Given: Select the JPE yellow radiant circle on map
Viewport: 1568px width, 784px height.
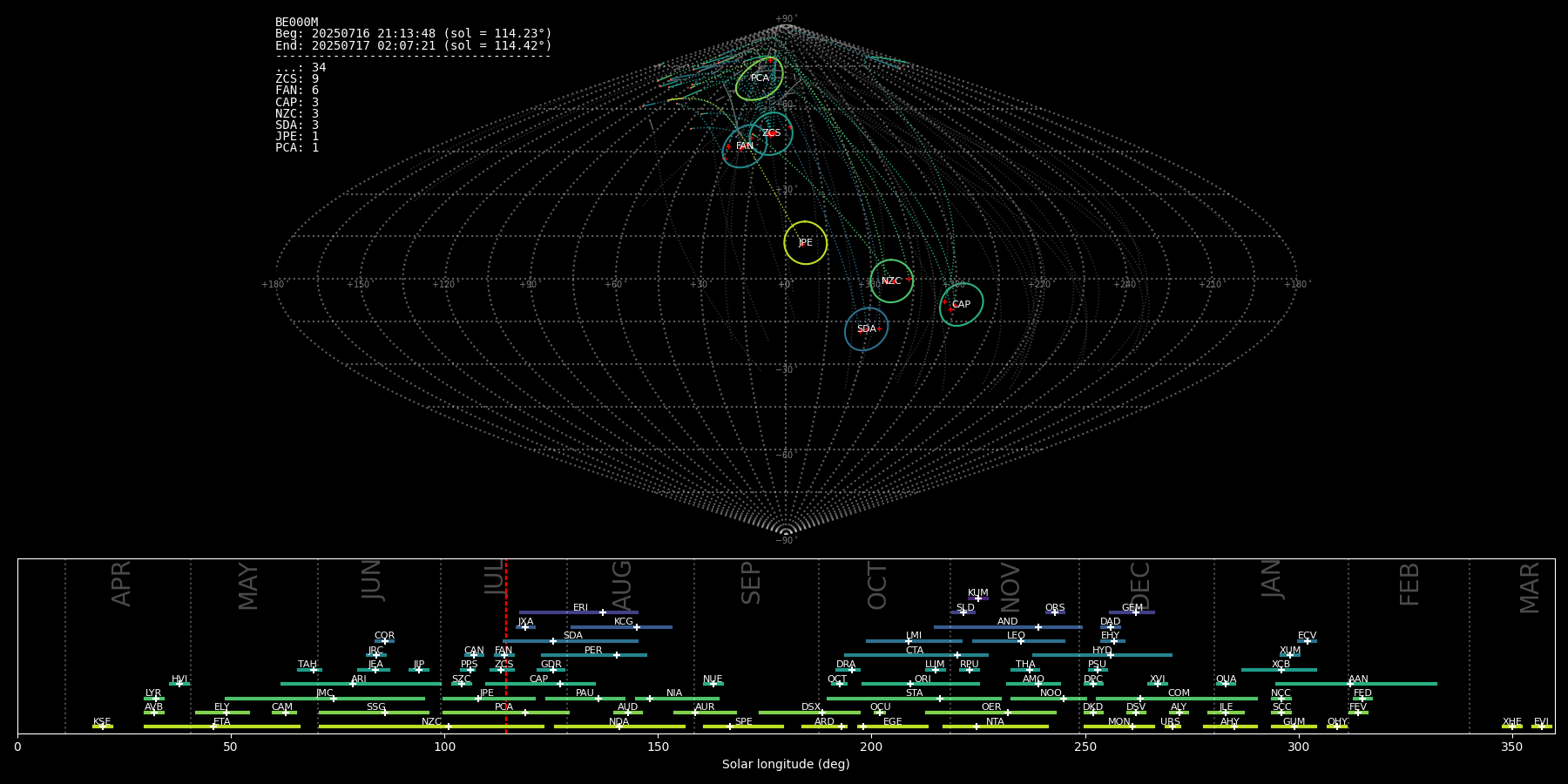Looking at the screenshot, I should (806, 243).
